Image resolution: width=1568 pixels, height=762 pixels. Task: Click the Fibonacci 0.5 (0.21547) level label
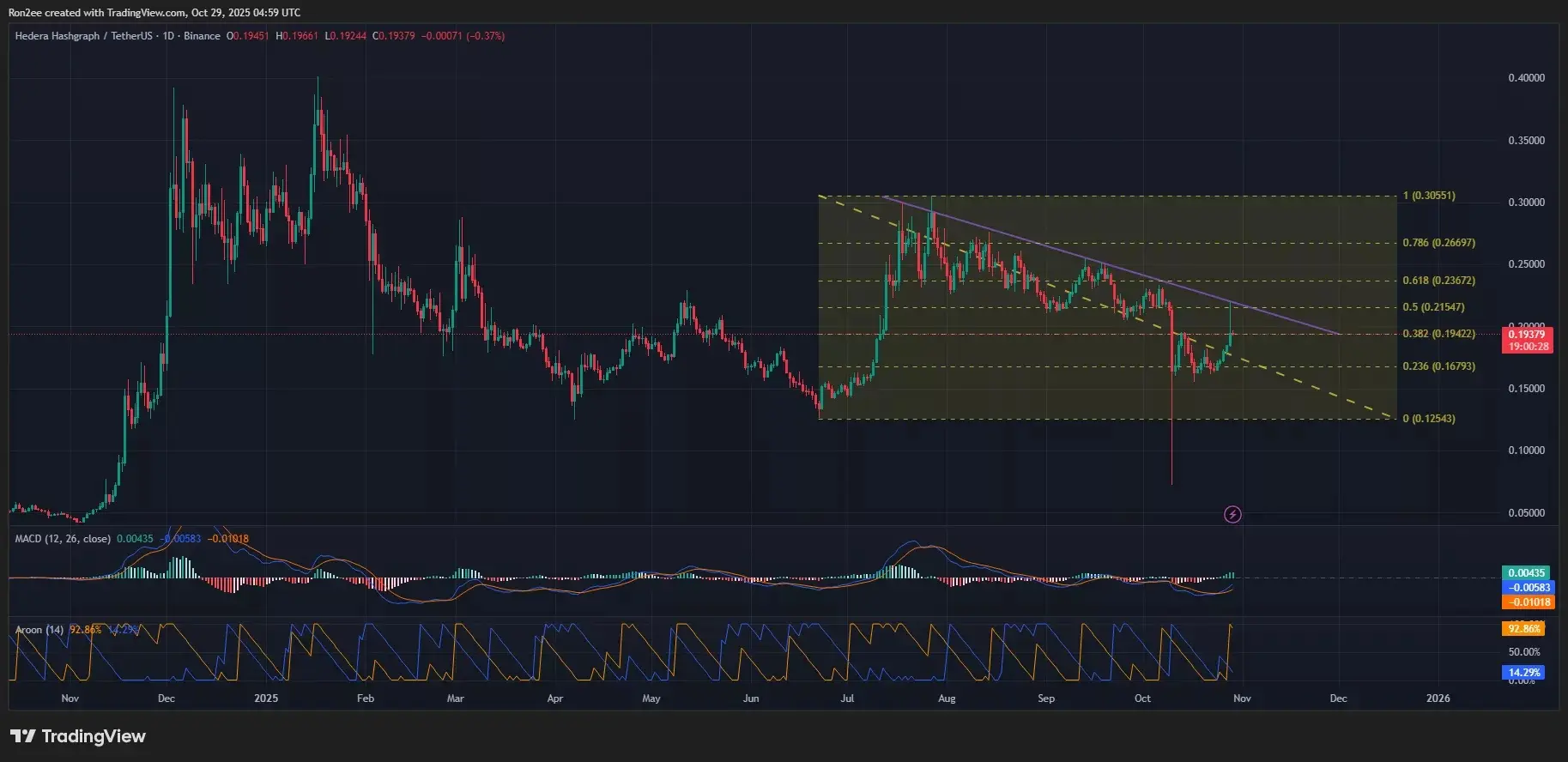(x=1433, y=307)
